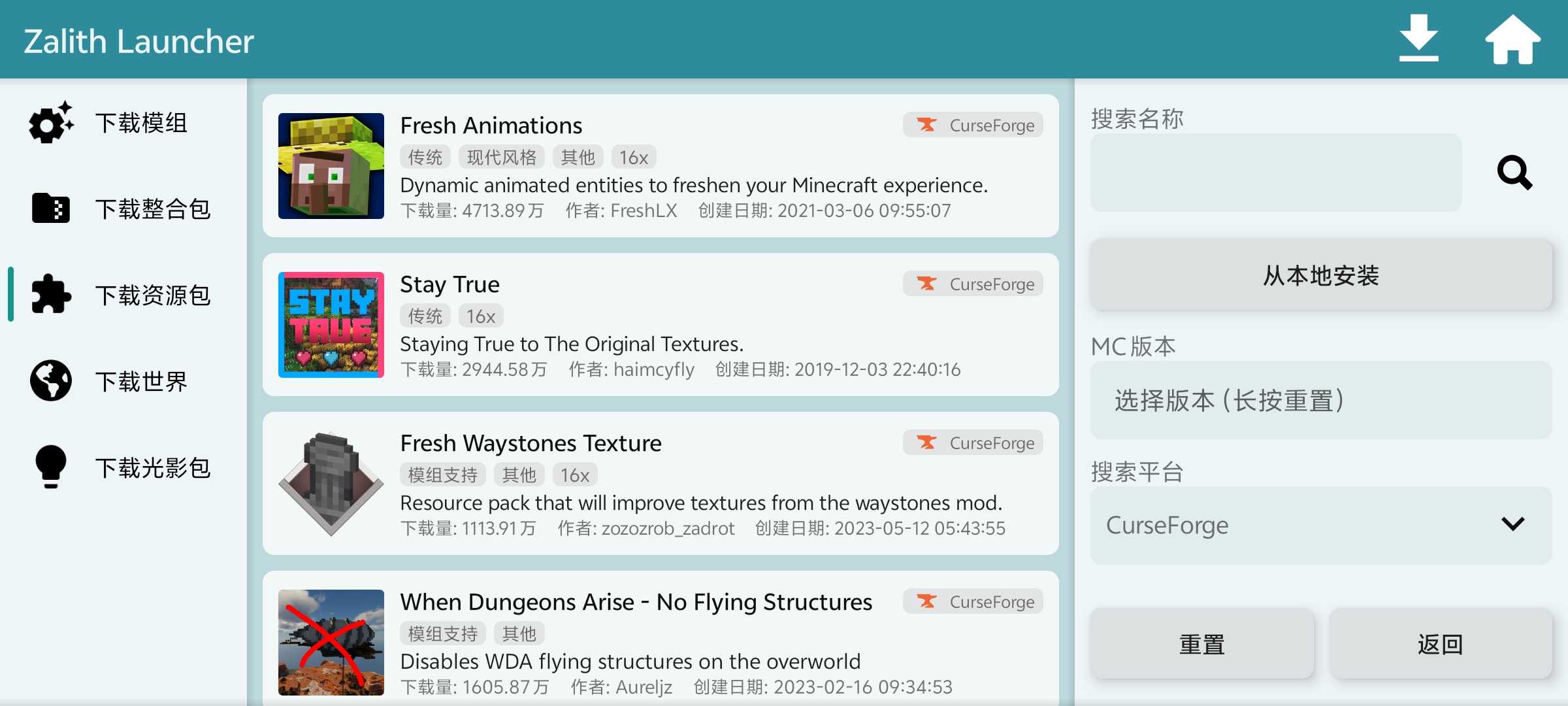
Task: Open Stay True title
Action: click(449, 284)
